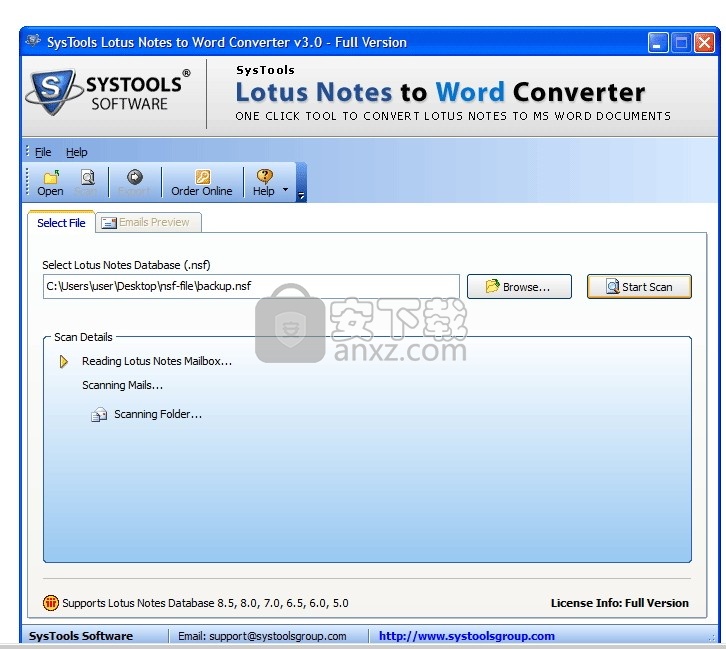Click the Lotus Notes database path field
This screenshot has height=649, width=726.
click(251, 286)
